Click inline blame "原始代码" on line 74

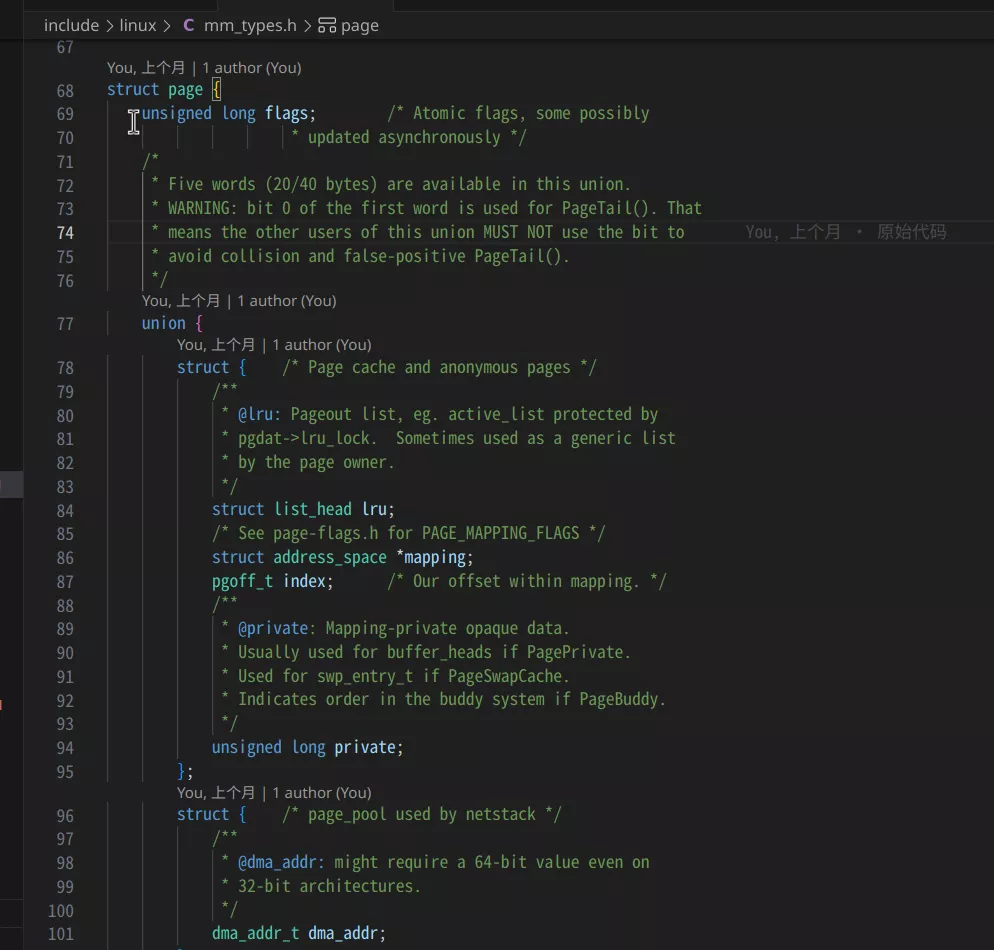(913, 231)
